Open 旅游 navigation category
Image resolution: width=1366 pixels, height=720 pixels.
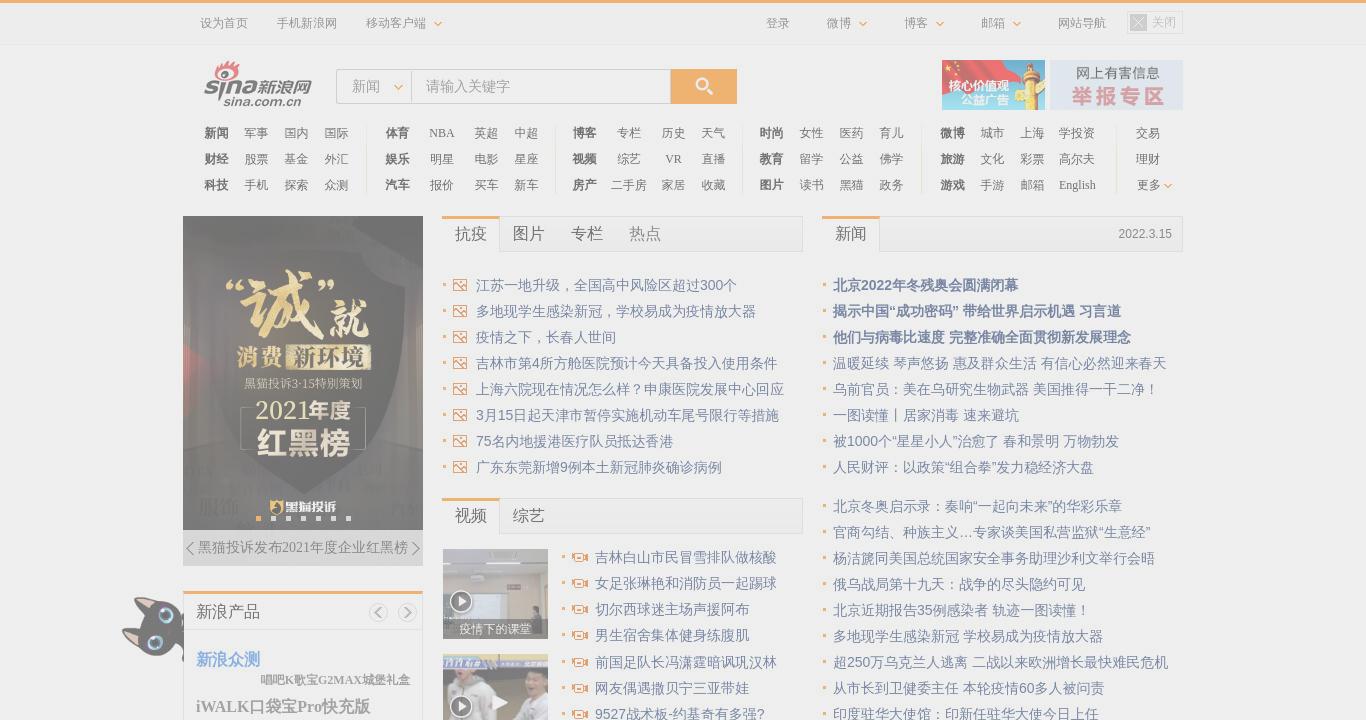click(952, 159)
